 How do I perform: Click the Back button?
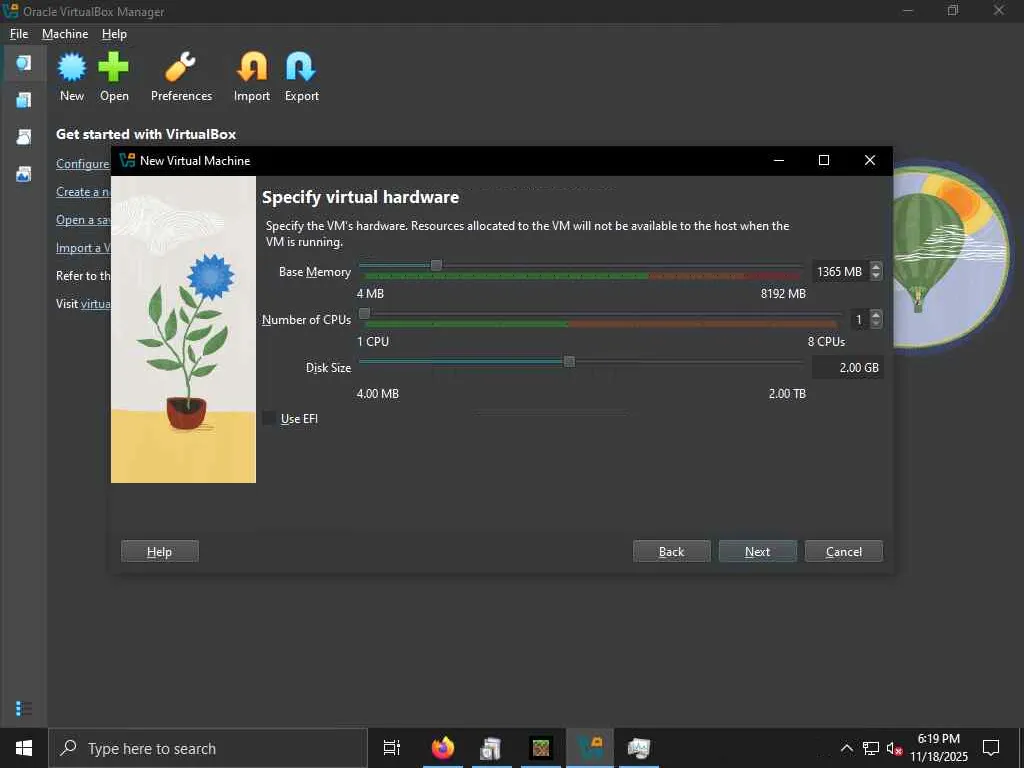pyautogui.click(x=671, y=551)
